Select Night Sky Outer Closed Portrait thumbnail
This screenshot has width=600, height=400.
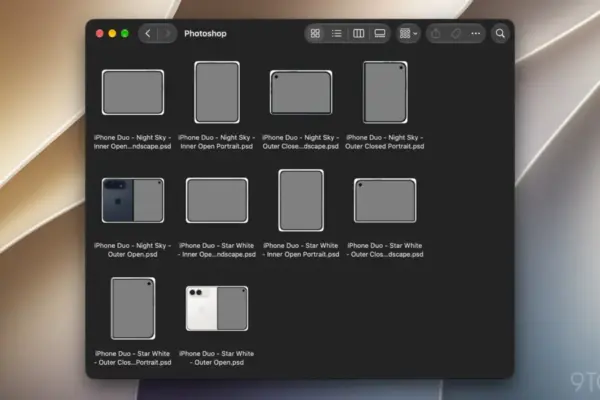385,92
